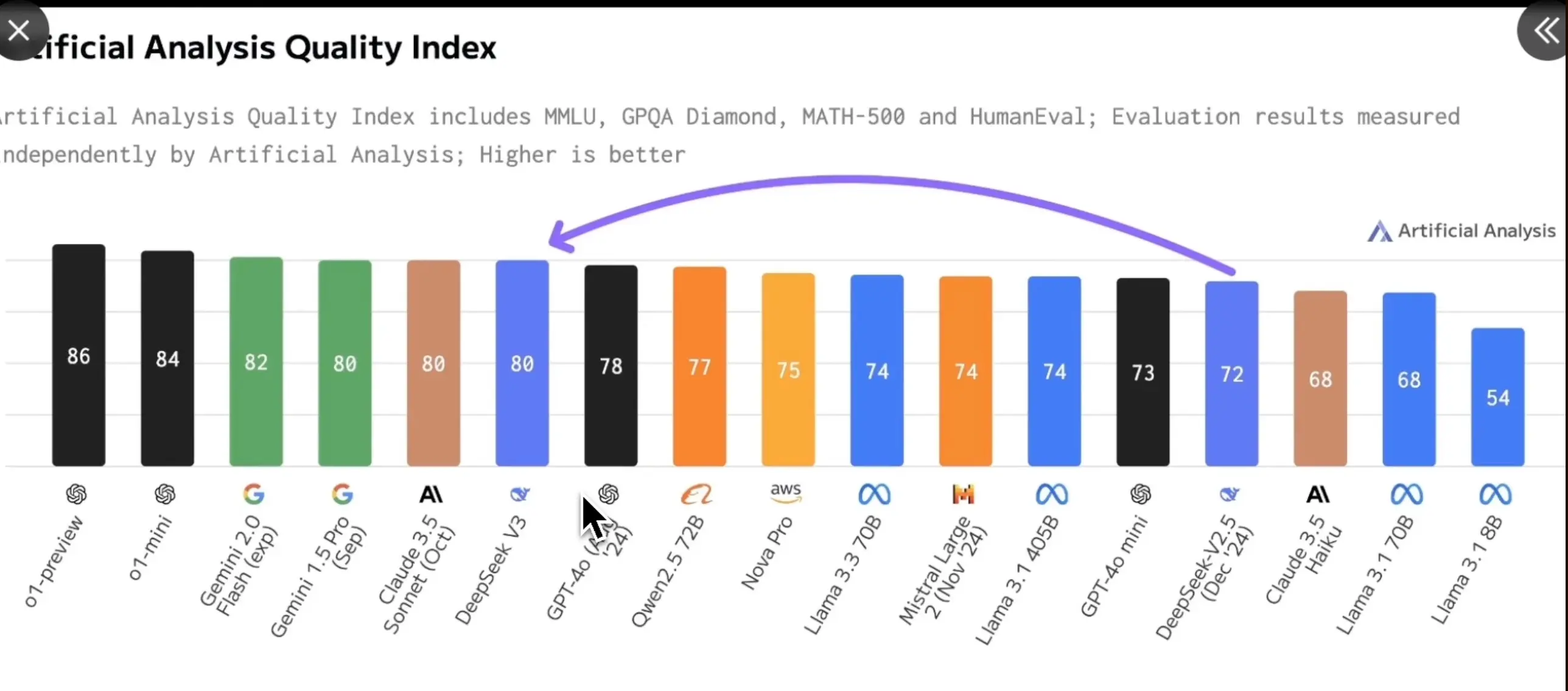Screen dimensions: 1568x691
Task: Click the DeepSeek icon under DeepSeek V3
Action: tap(520, 493)
